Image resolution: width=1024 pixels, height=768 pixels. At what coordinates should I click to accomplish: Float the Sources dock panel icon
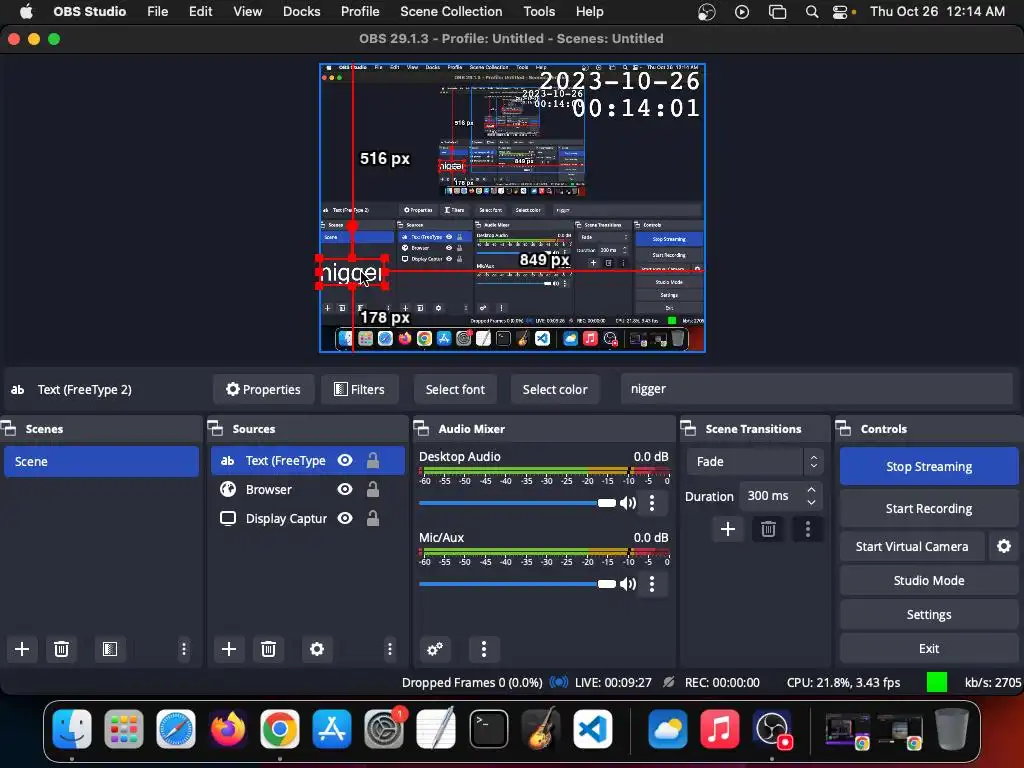point(216,428)
